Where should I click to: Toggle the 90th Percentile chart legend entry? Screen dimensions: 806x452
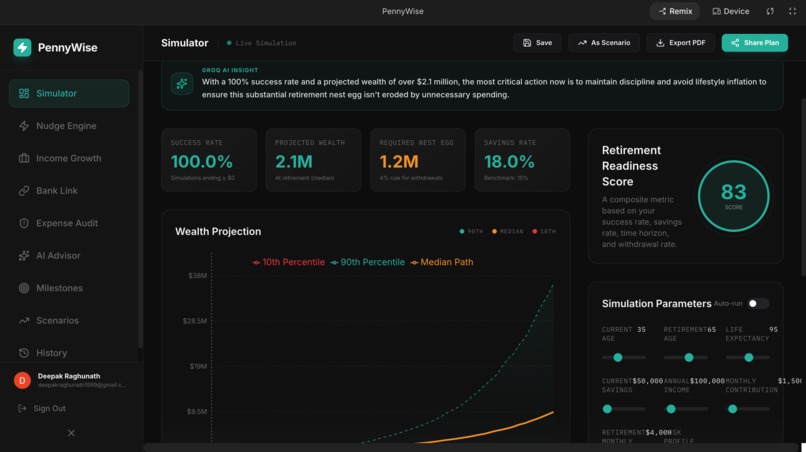(x=368, y=262)
